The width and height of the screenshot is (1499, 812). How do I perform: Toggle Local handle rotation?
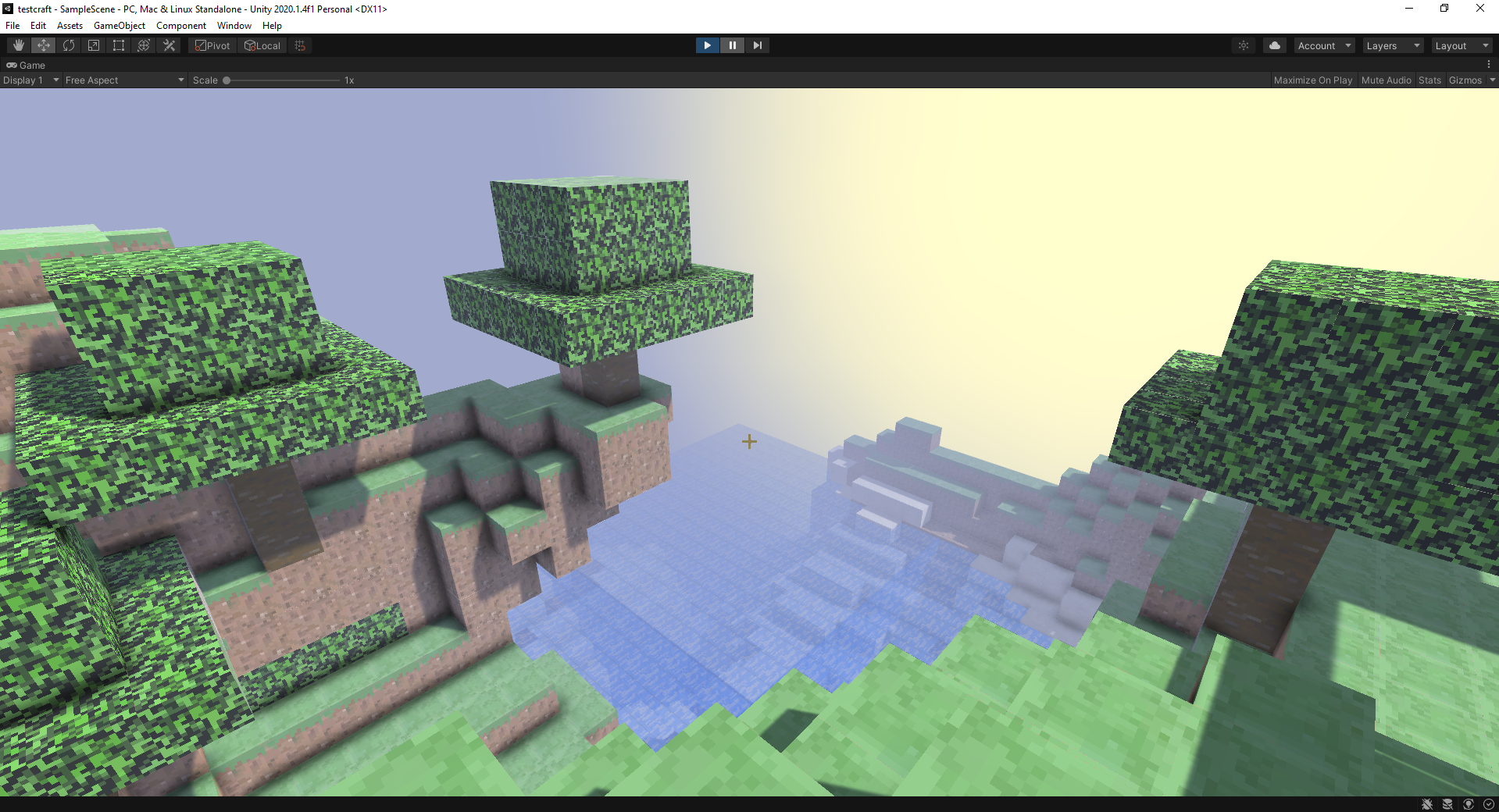pyautogui.click(x=262, y=45)
